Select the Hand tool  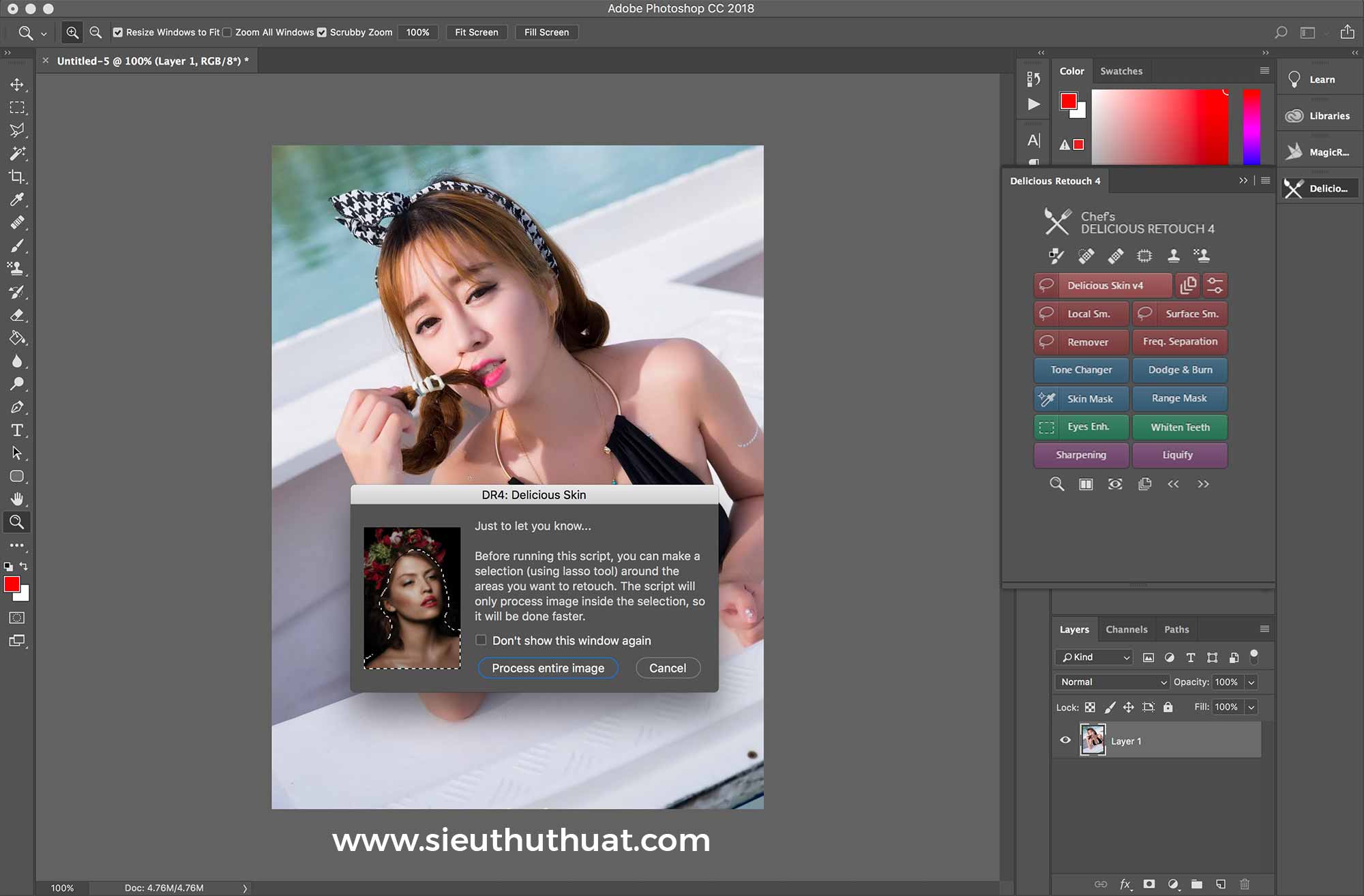17,499
